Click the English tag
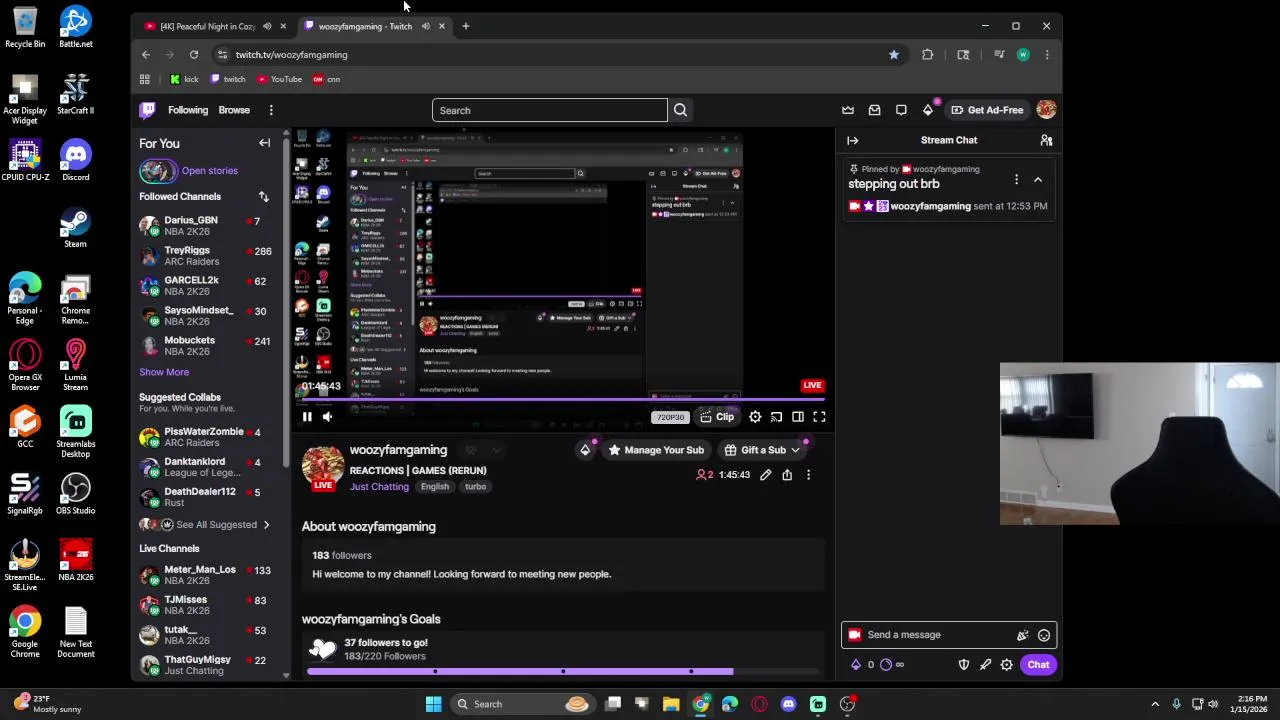Screen dimensions: 1280x720 click(434, 487)
